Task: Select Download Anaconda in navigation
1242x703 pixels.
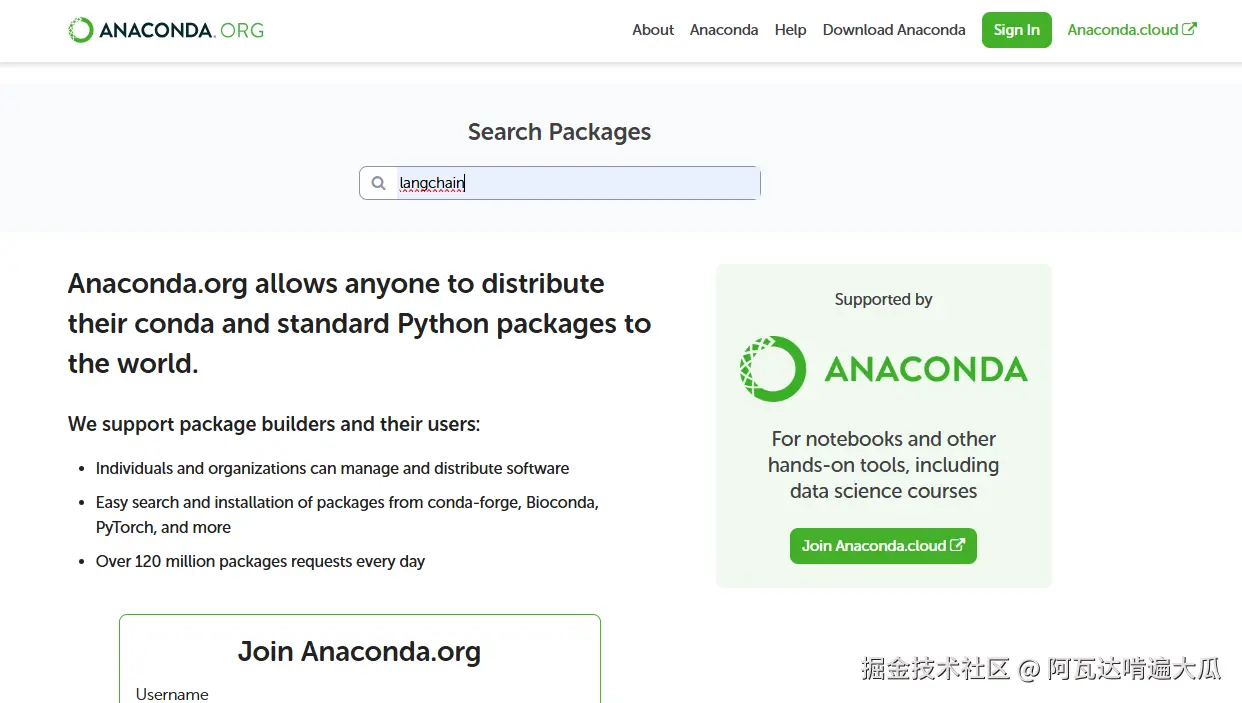Action: (894, 30)
